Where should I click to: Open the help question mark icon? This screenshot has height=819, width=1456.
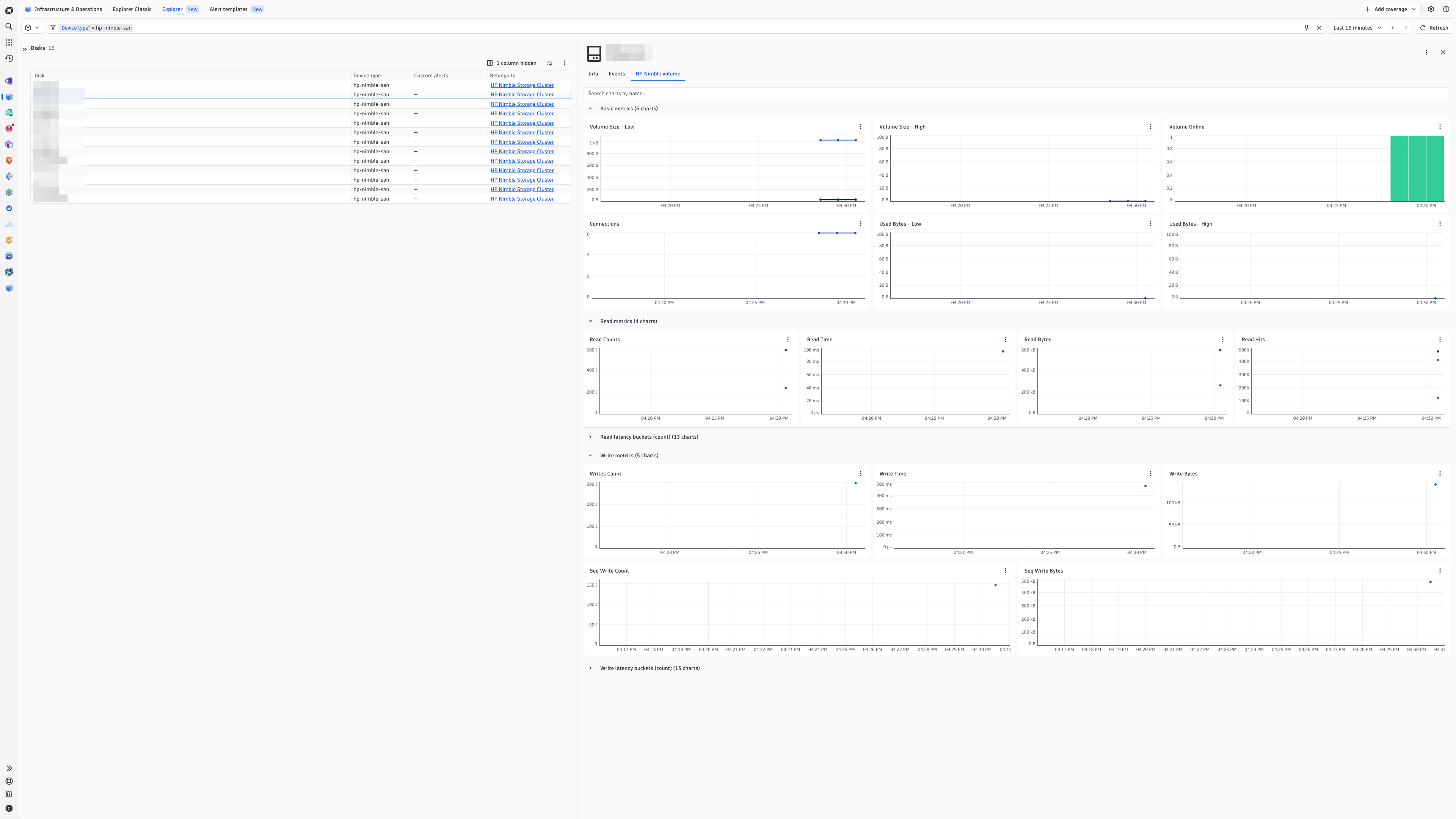pyautogui.click(x=1447, y=9)
